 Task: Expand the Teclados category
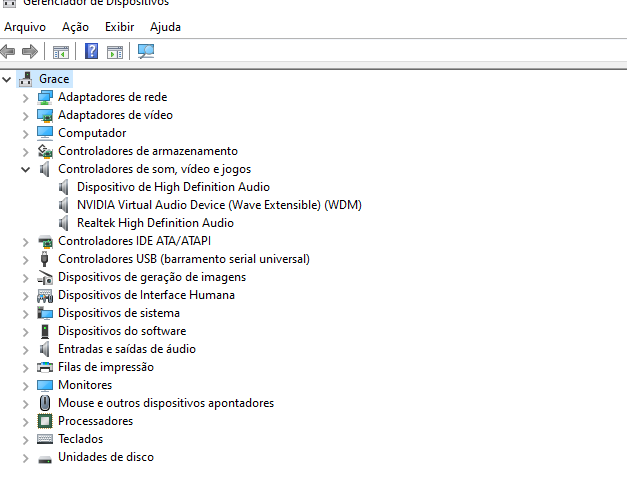(26, 440)
